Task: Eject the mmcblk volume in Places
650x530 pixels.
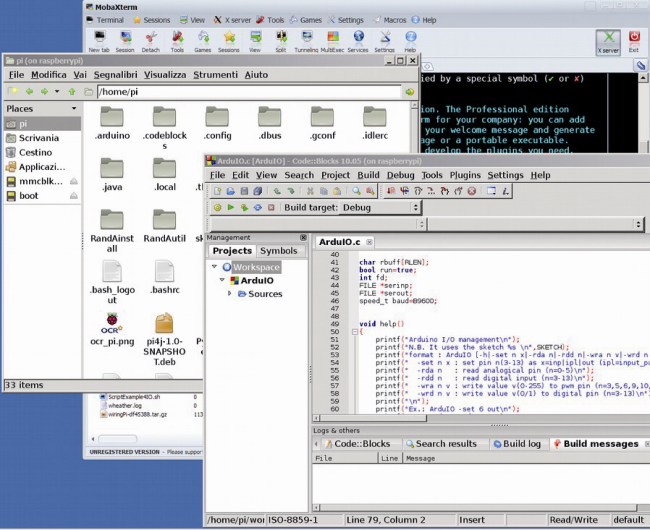Action: click(x=73, y=182)
